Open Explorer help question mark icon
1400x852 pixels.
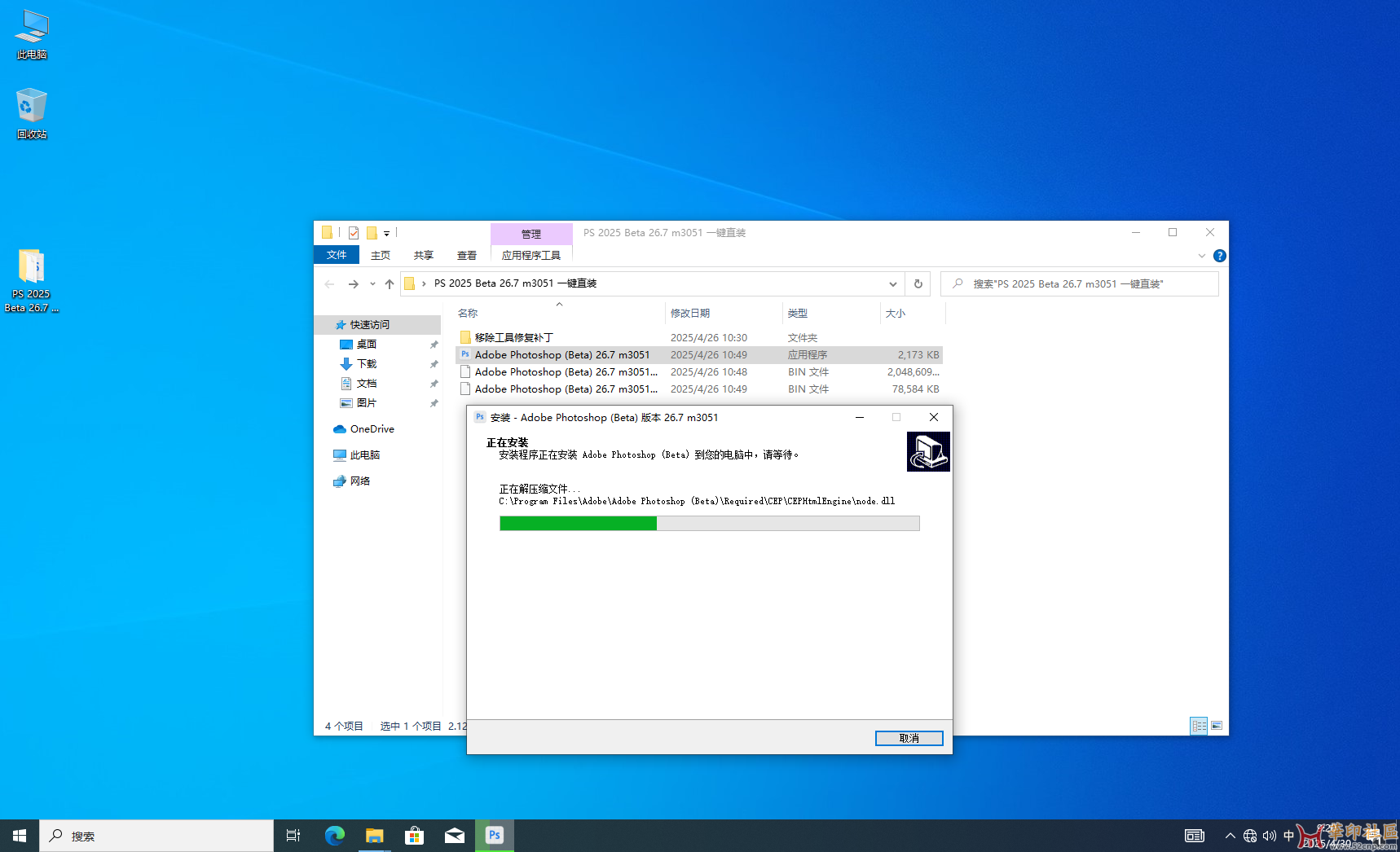pyautogui.click(x=1219, y=256)
